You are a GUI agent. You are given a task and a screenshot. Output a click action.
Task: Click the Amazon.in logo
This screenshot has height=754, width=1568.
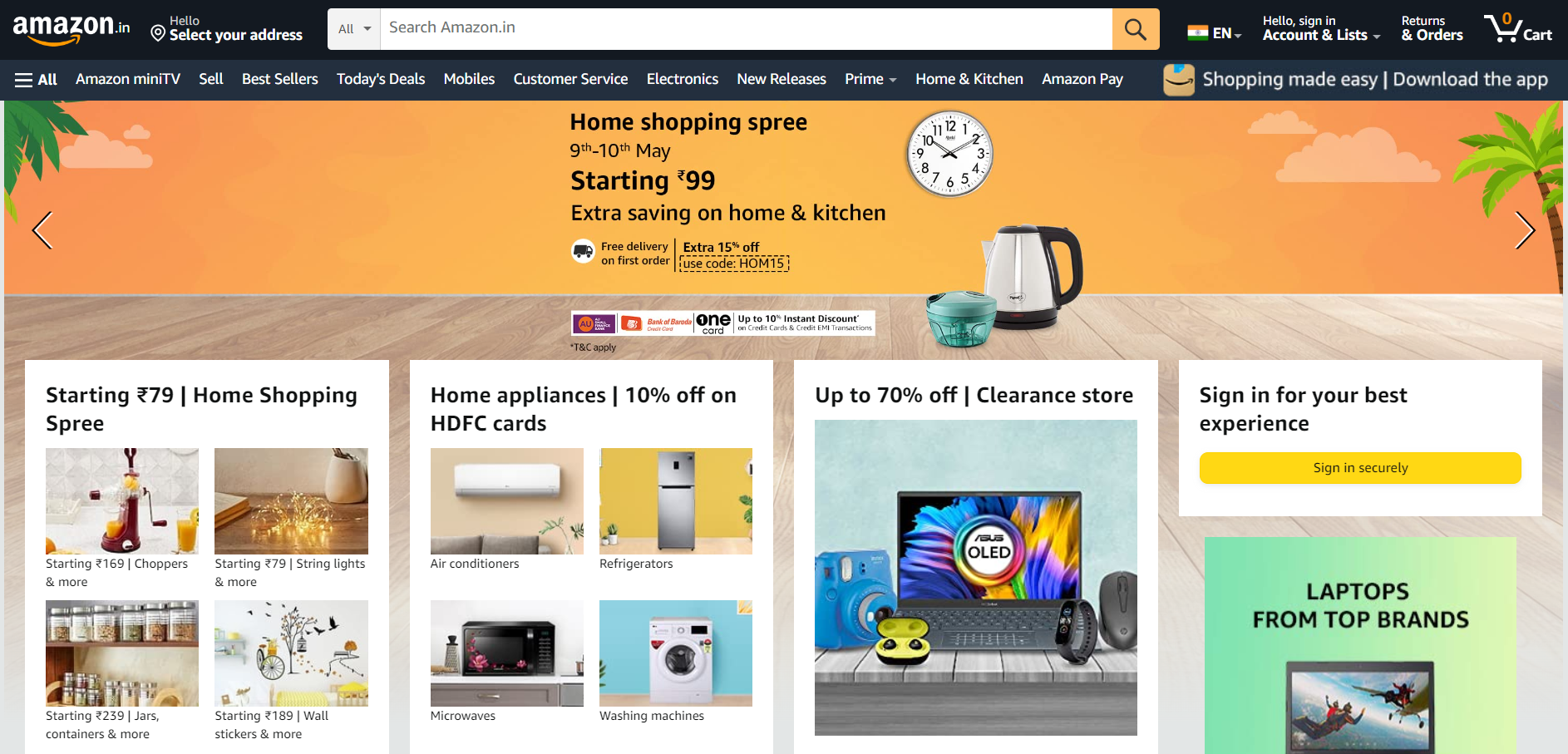click(x=71, y=29)
